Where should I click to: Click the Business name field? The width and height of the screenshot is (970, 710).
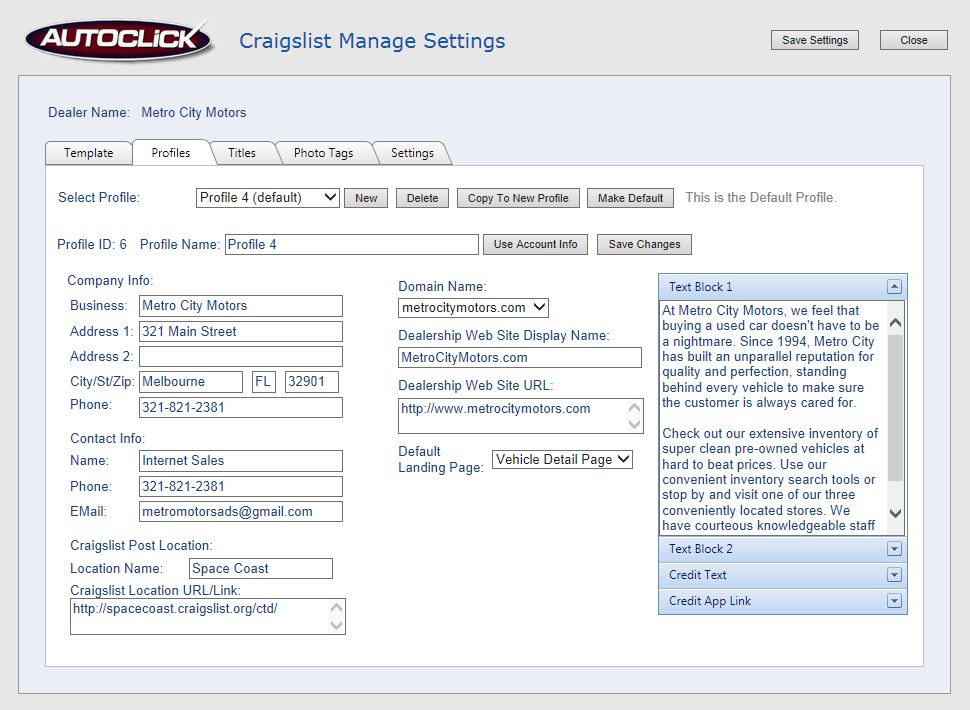(241, 306)
